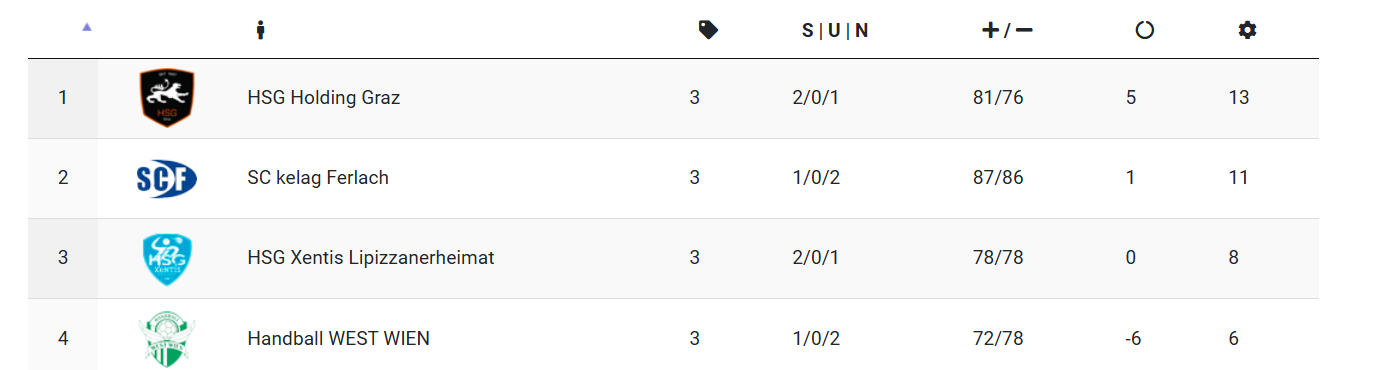This screenshot has width=1375, height=370.
Task: Click the 81/76 goals cell
Action: point(998,98)
